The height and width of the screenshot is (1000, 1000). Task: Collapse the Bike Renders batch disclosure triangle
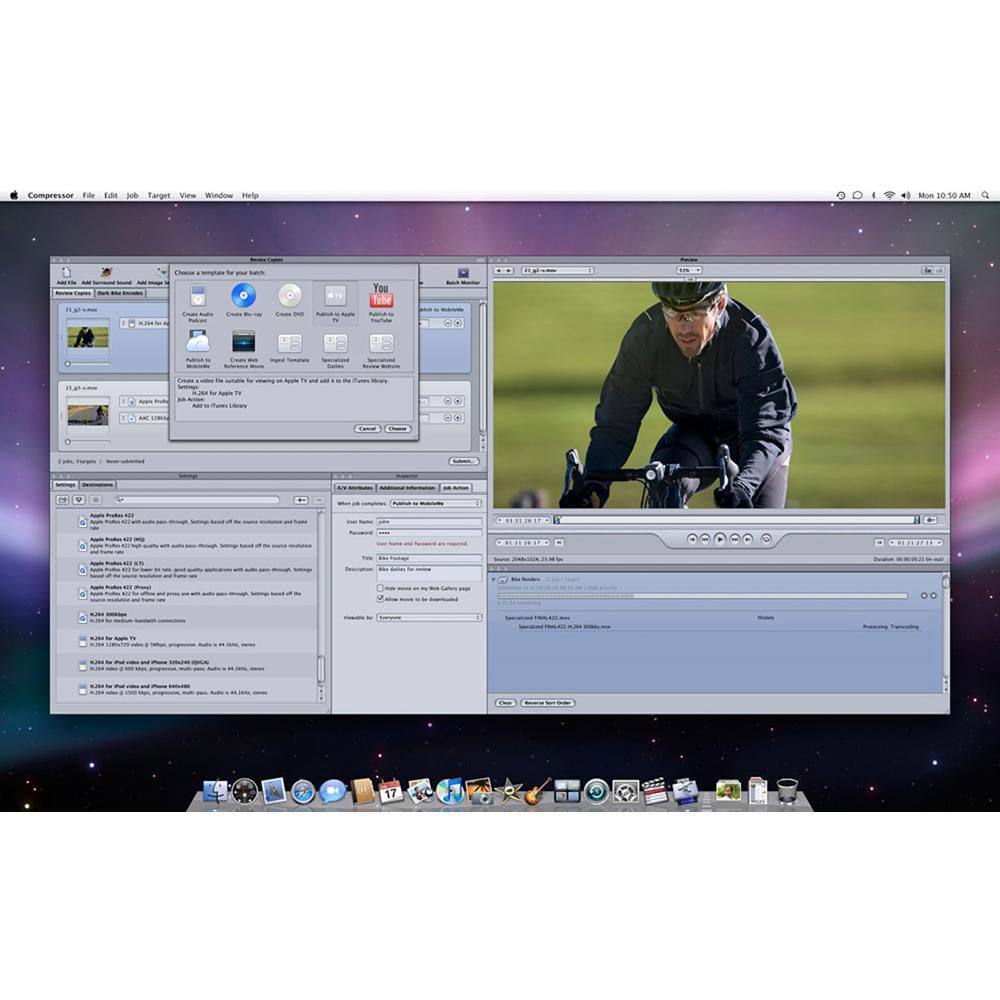494,580
